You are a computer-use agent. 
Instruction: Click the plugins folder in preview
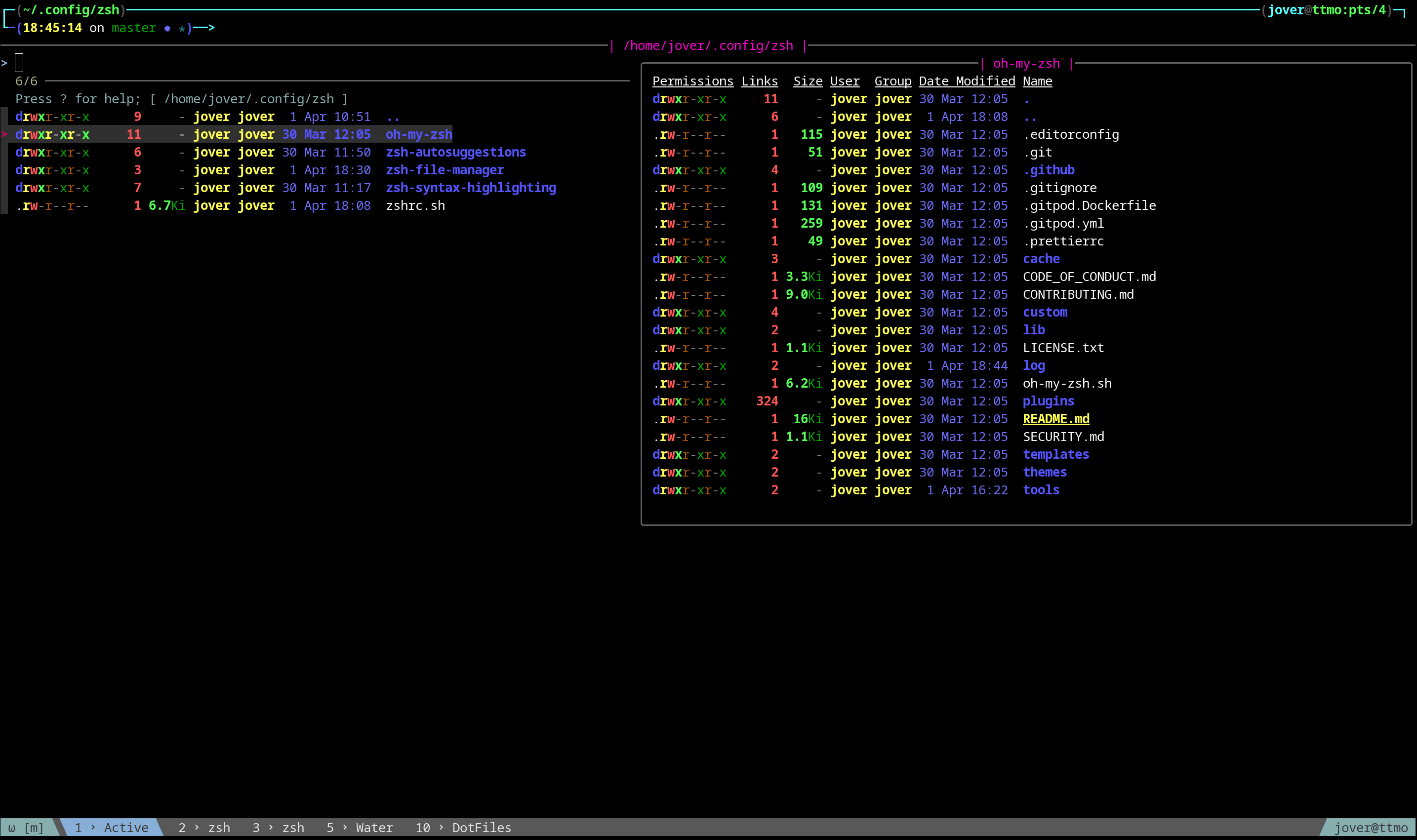point(1048,401)
